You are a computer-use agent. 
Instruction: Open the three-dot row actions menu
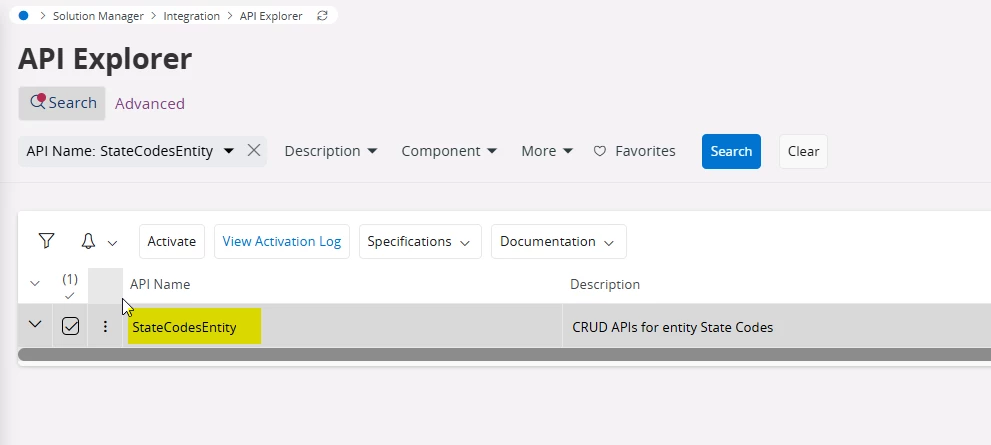(x=105, y=326)
